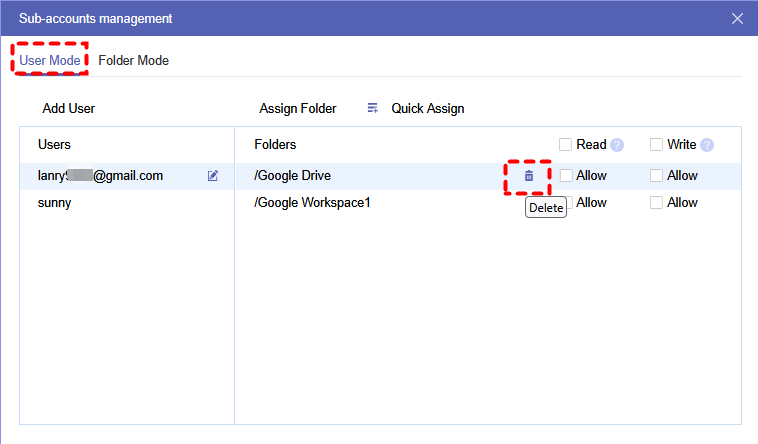Close the Sub-accounts management dialog
Screen dimensions: 758x444
pos(737,18)
